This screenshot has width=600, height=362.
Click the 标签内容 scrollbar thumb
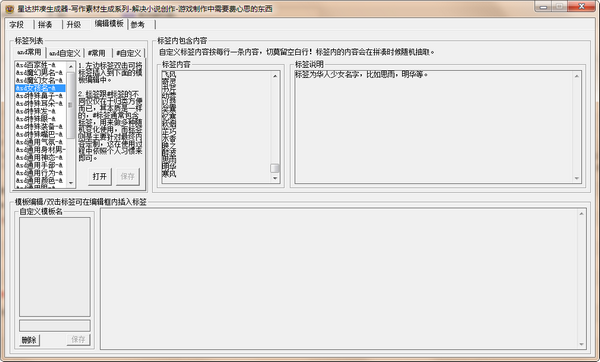pos(275,168)
